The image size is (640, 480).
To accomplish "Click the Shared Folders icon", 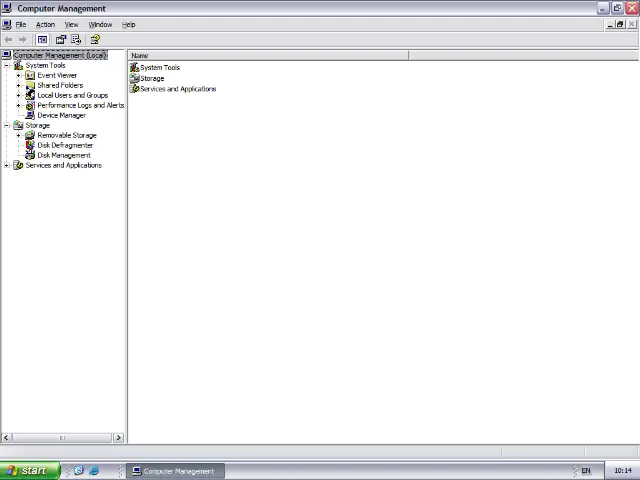I will pyautogui.click(x=30, y=85).
